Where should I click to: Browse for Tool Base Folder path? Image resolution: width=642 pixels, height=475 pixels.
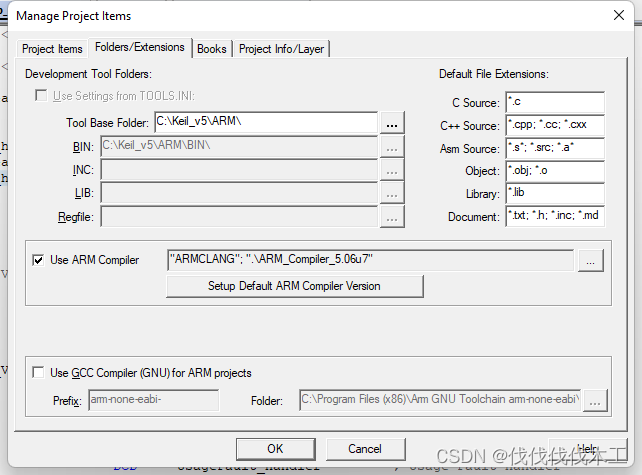(x=392, y=122)
